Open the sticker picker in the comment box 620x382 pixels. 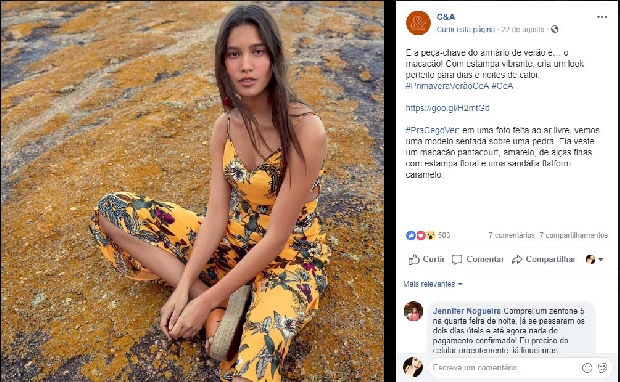(x=602, y=368)
